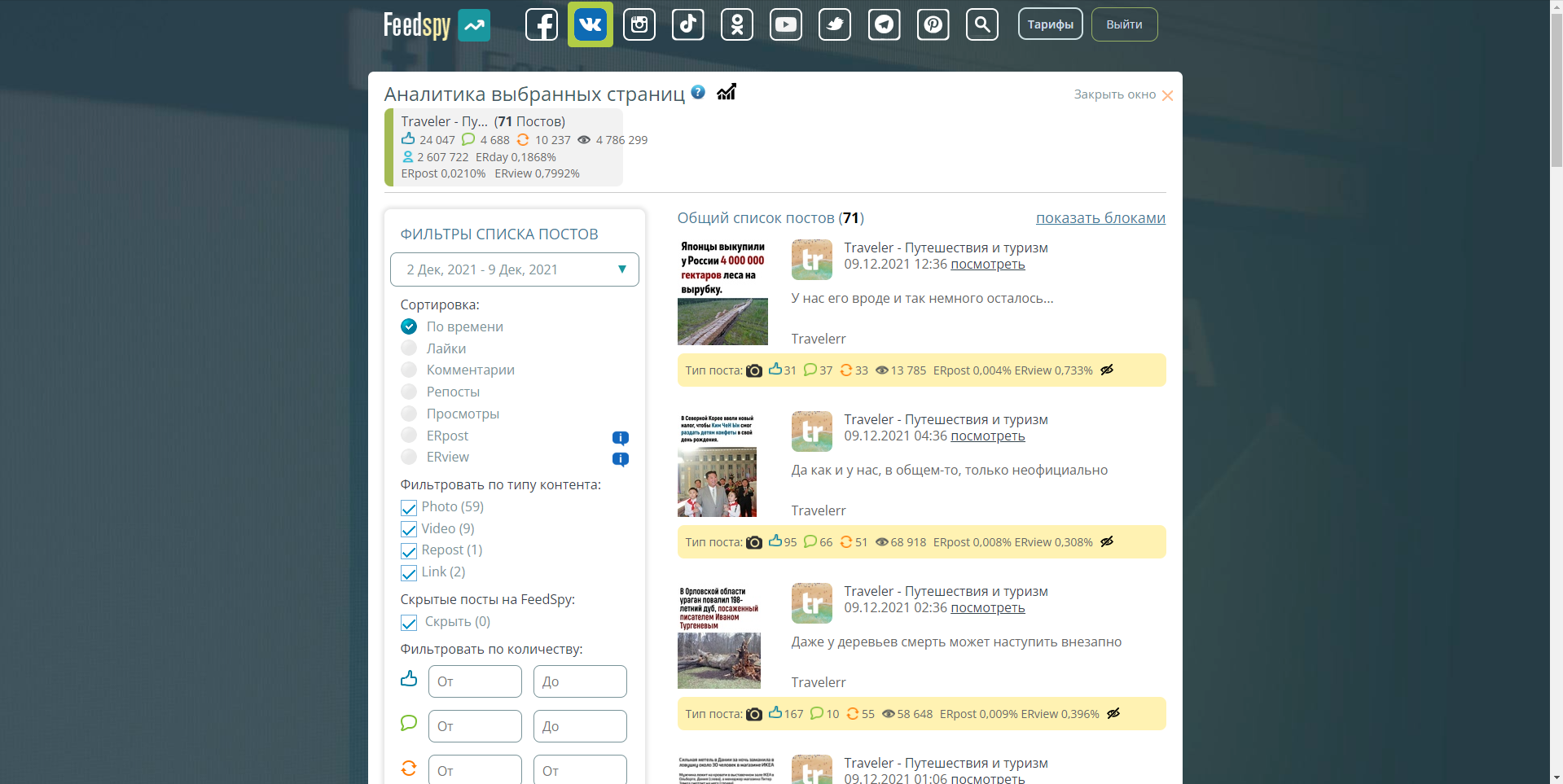Viewport: 1563px width, 784px height.
Task: Click the comments bubble filter icon
Action: coord(409,723)
